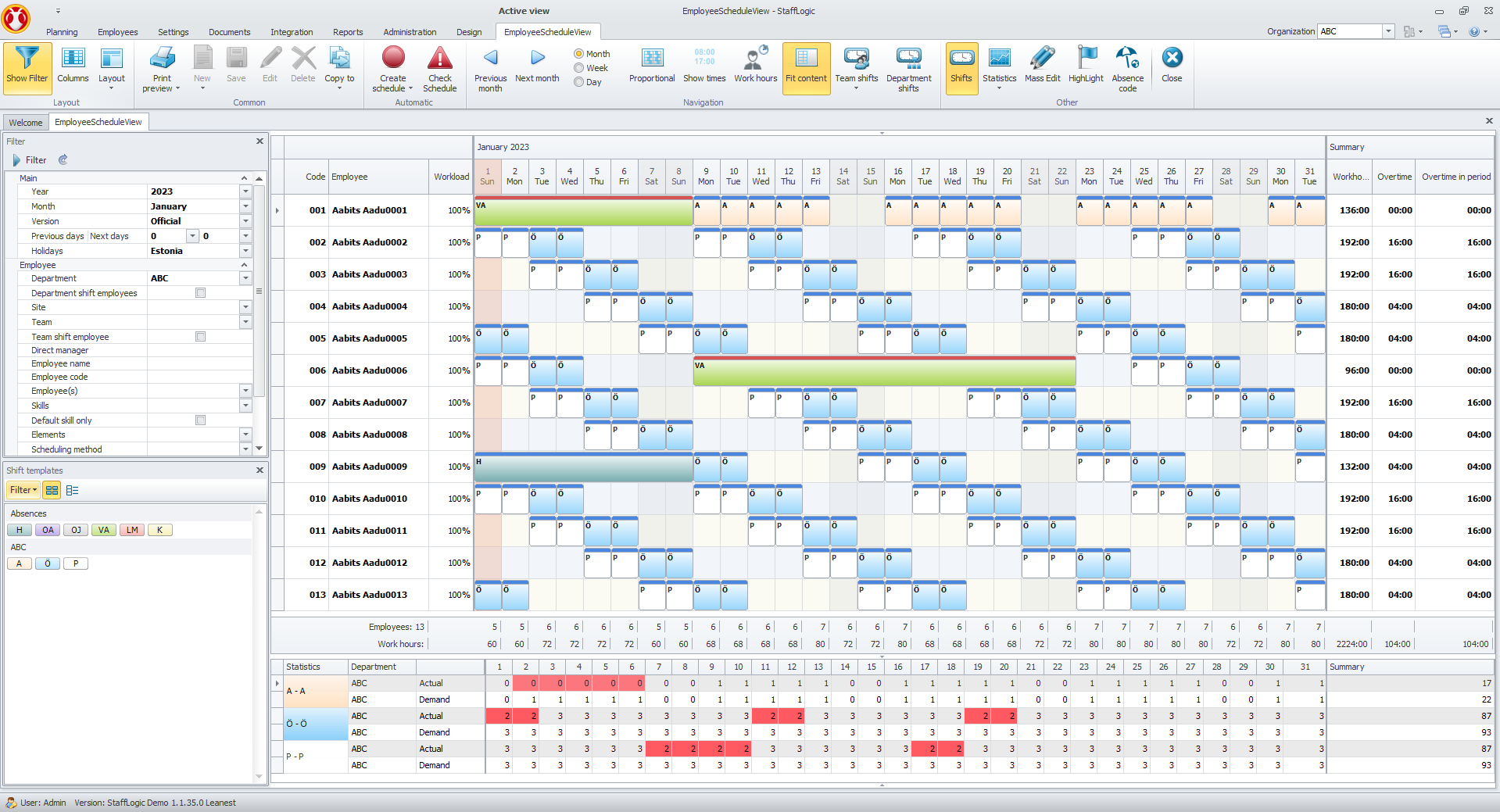Open Absence code tool
The image size is (1500, 812).
click(1127, 68)
